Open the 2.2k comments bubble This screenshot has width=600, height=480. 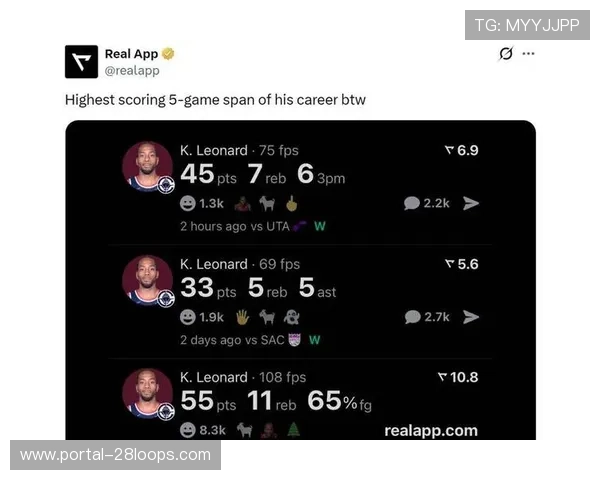pos(427,203)
